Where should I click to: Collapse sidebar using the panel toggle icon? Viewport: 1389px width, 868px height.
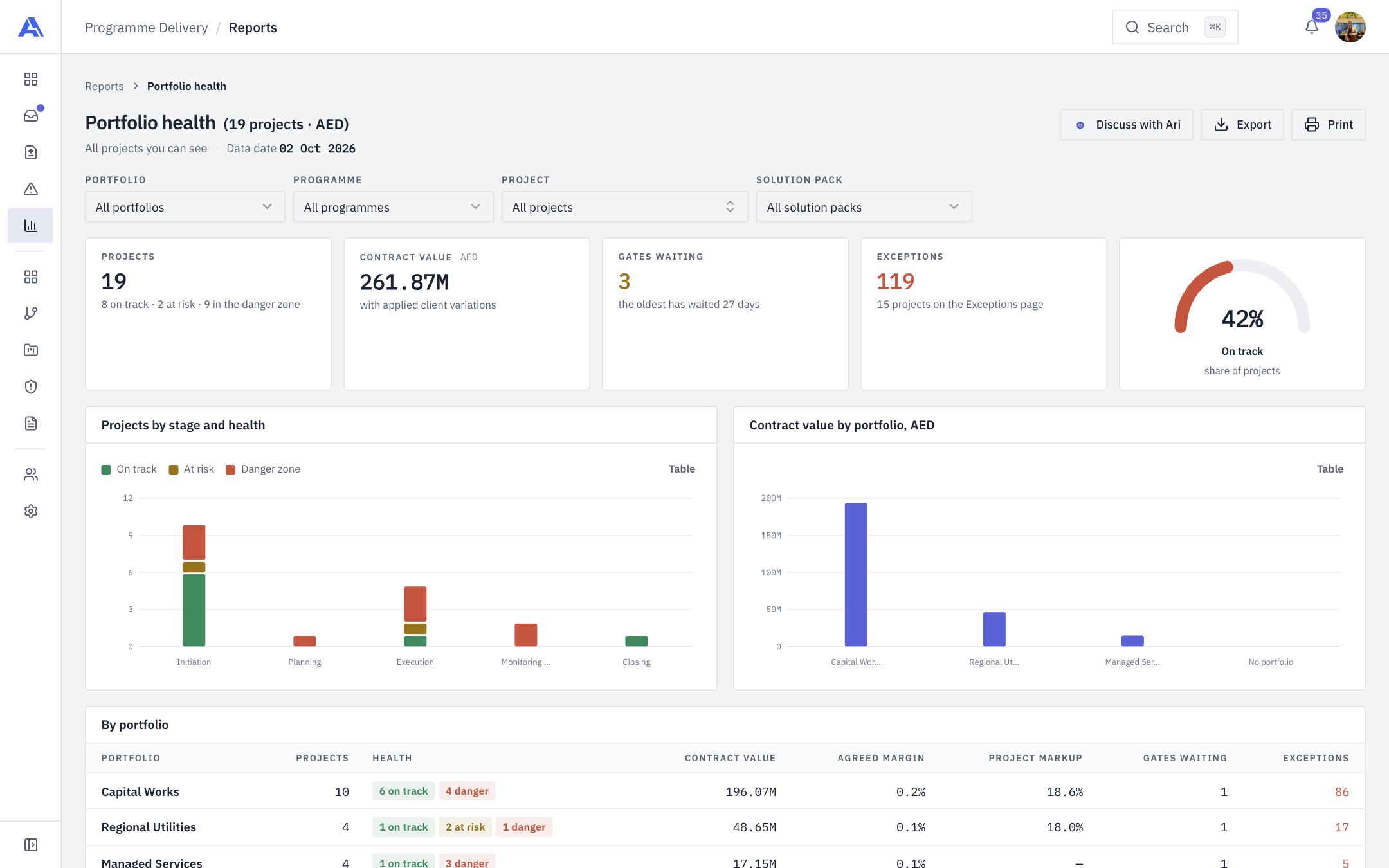point(30,845)
